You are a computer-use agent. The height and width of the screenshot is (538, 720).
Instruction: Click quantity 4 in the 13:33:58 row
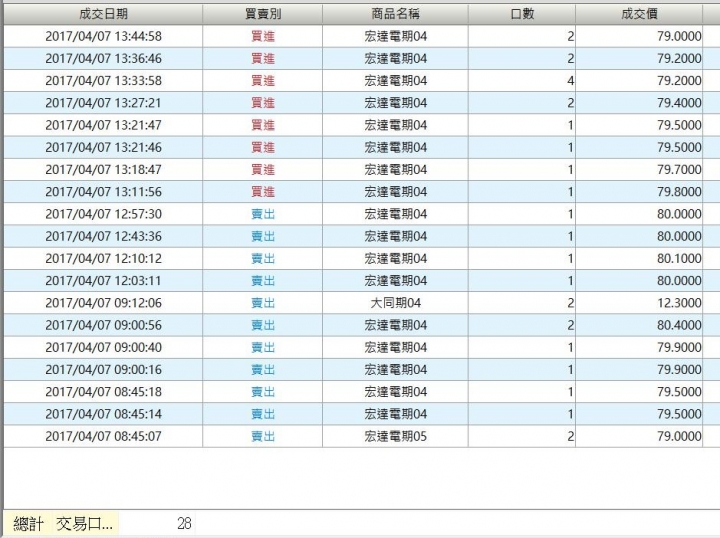click(x=570, y=81)
